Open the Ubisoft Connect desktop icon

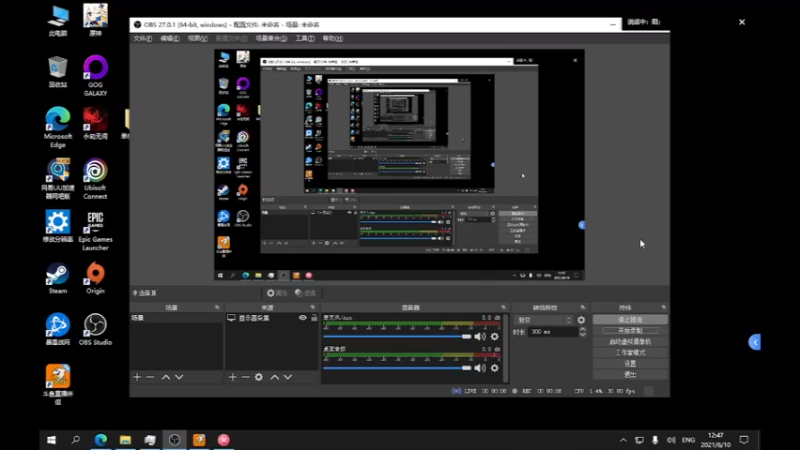tap(95, 179)
